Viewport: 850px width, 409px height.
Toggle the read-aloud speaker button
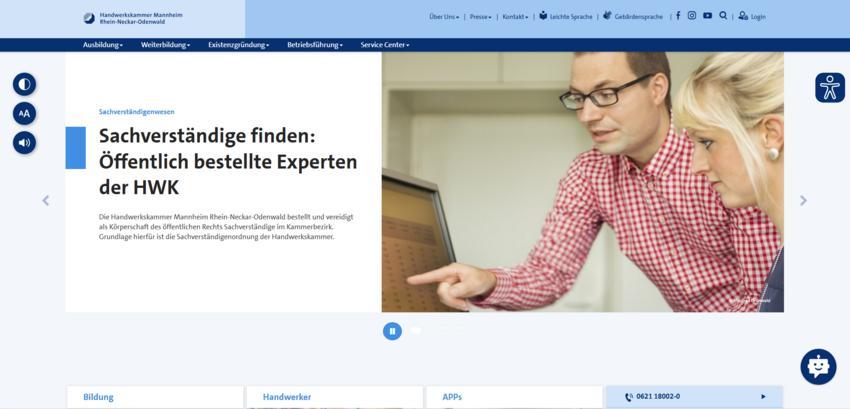click(x=24, y=142)
